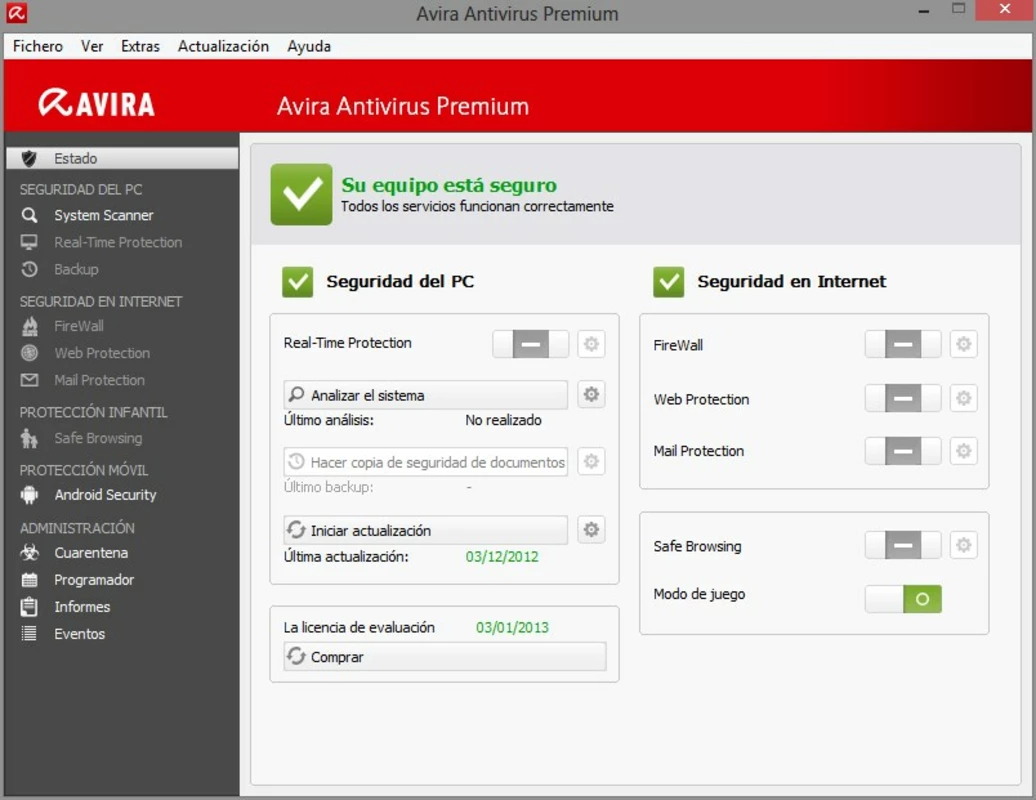Click the Informes clipboard icon
The height and width of the screenshot is (800, 1036).
(x=29, y=606)
